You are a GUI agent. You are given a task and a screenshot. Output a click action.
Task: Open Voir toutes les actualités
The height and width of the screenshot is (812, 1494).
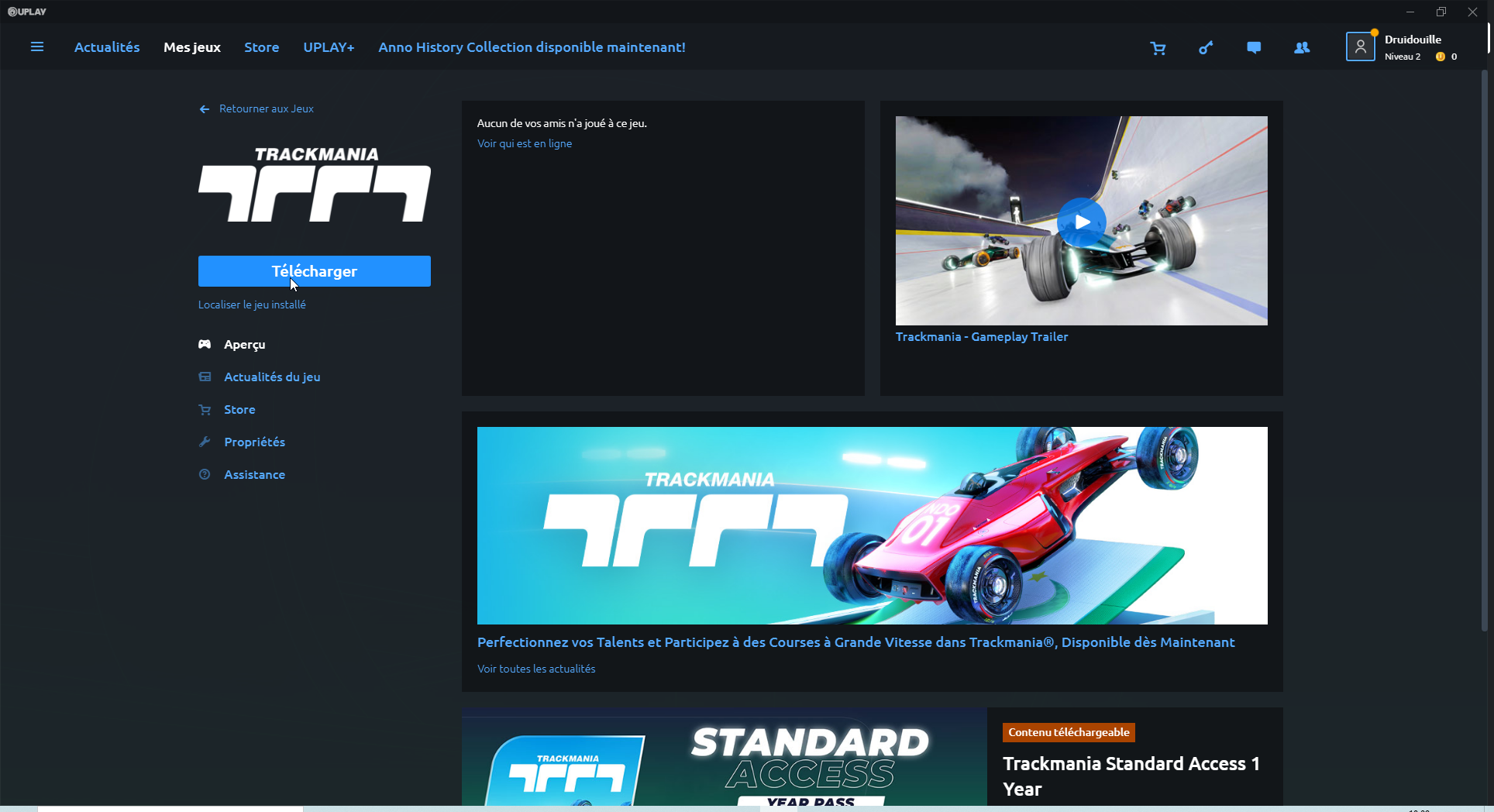535,669
